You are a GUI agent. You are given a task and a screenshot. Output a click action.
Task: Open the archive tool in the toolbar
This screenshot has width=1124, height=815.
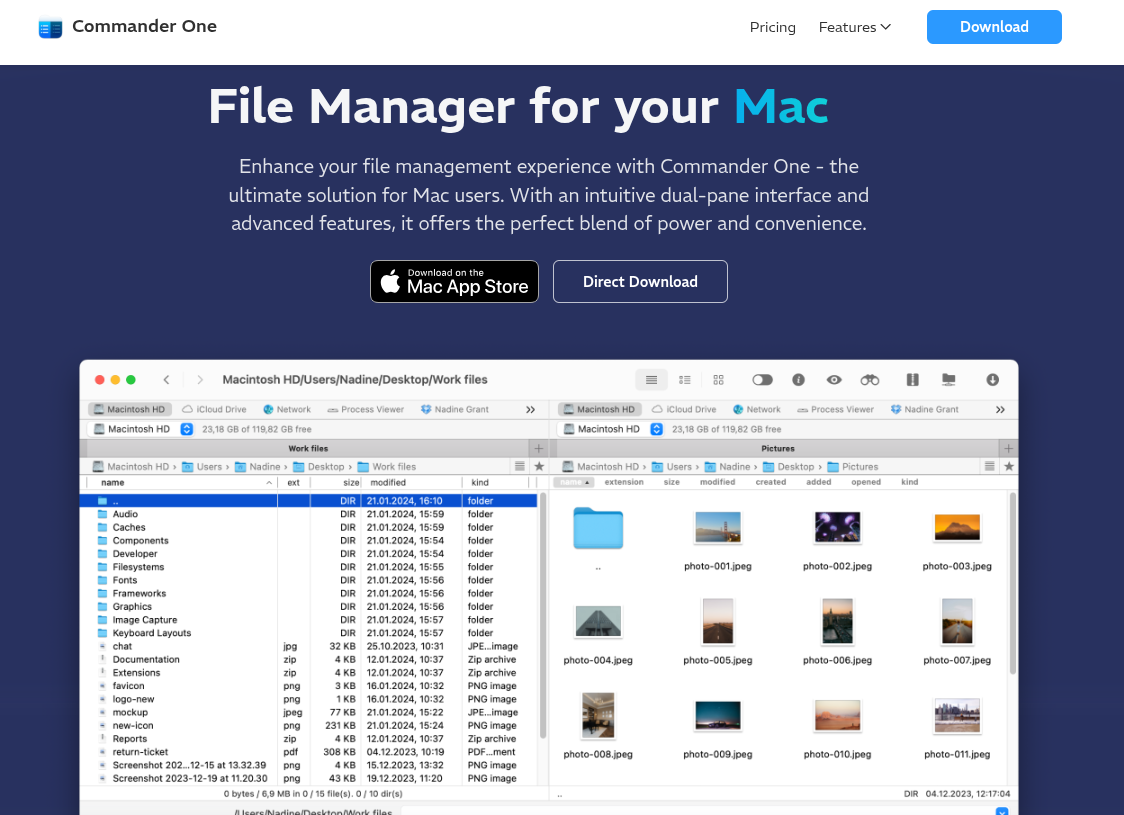coord(912,380)
